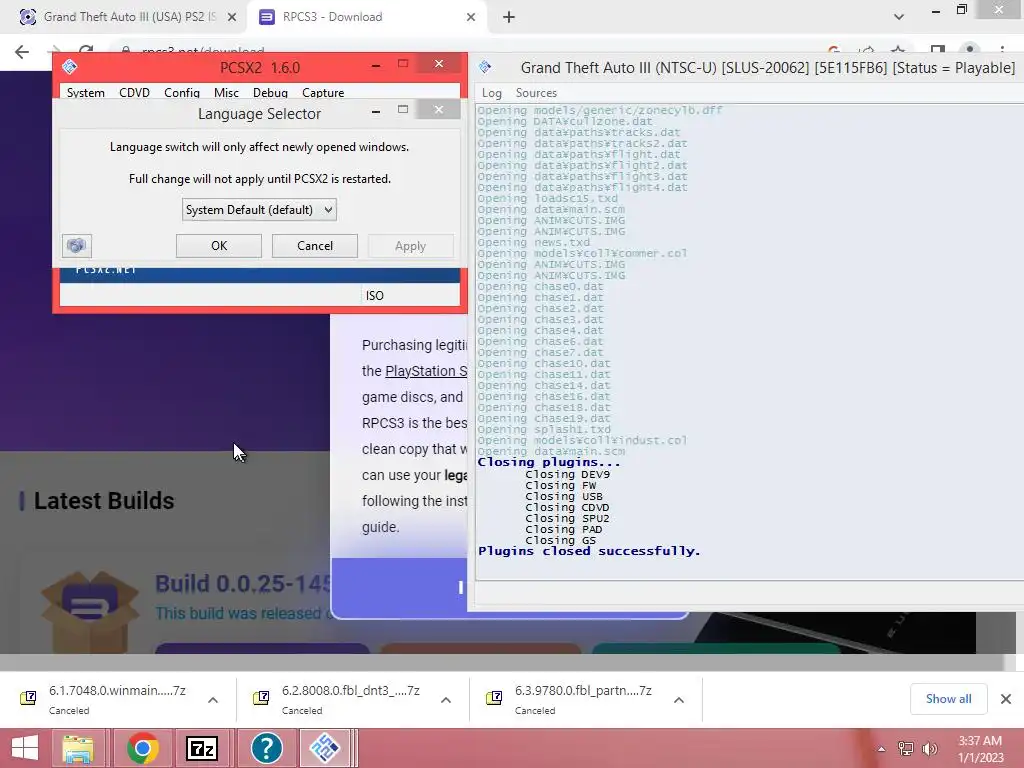This screenshot has width=1024, height=768.
Task: Click the Build 0.0.25 heading link
Action: pos(243,584)
